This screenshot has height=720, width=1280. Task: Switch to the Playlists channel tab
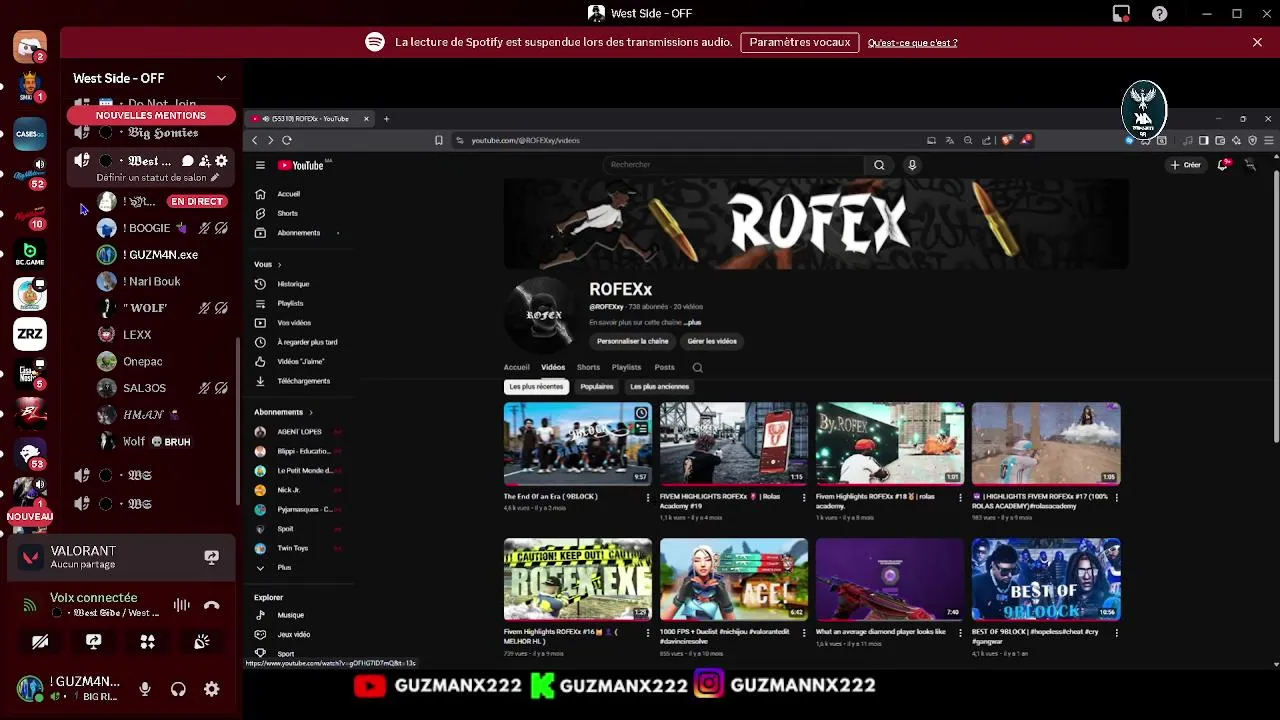626,367
